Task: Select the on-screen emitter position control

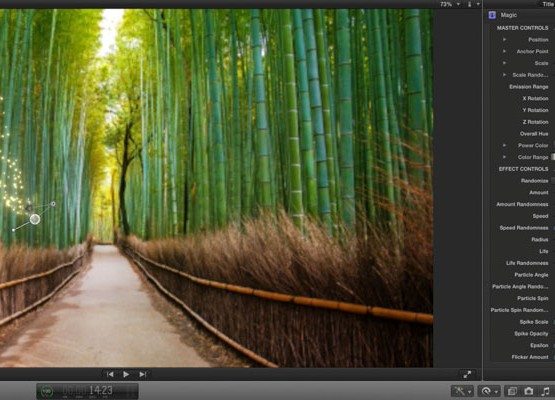Action: pyautogui.click(x=35, y=219)
